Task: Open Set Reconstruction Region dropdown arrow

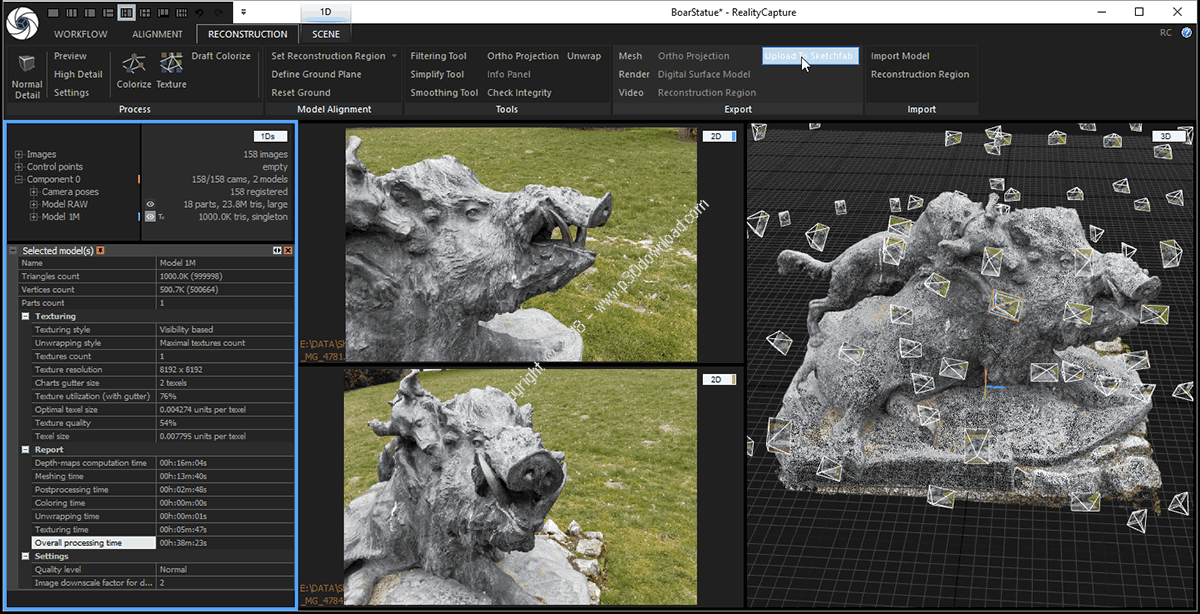Action: (394, 56)
